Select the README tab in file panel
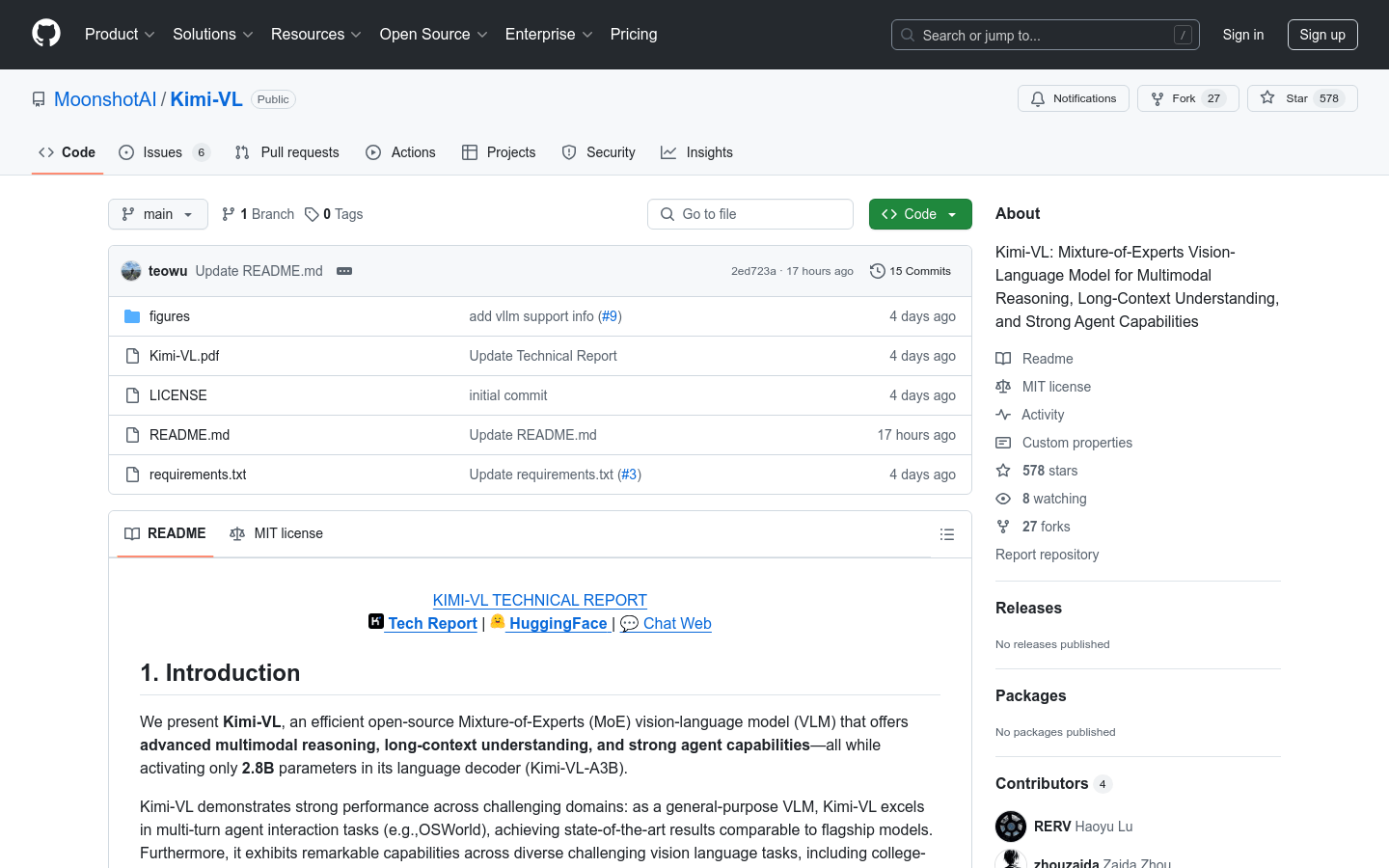The width and height of the screenshot is (1389, 868). [x=165, y=533]
